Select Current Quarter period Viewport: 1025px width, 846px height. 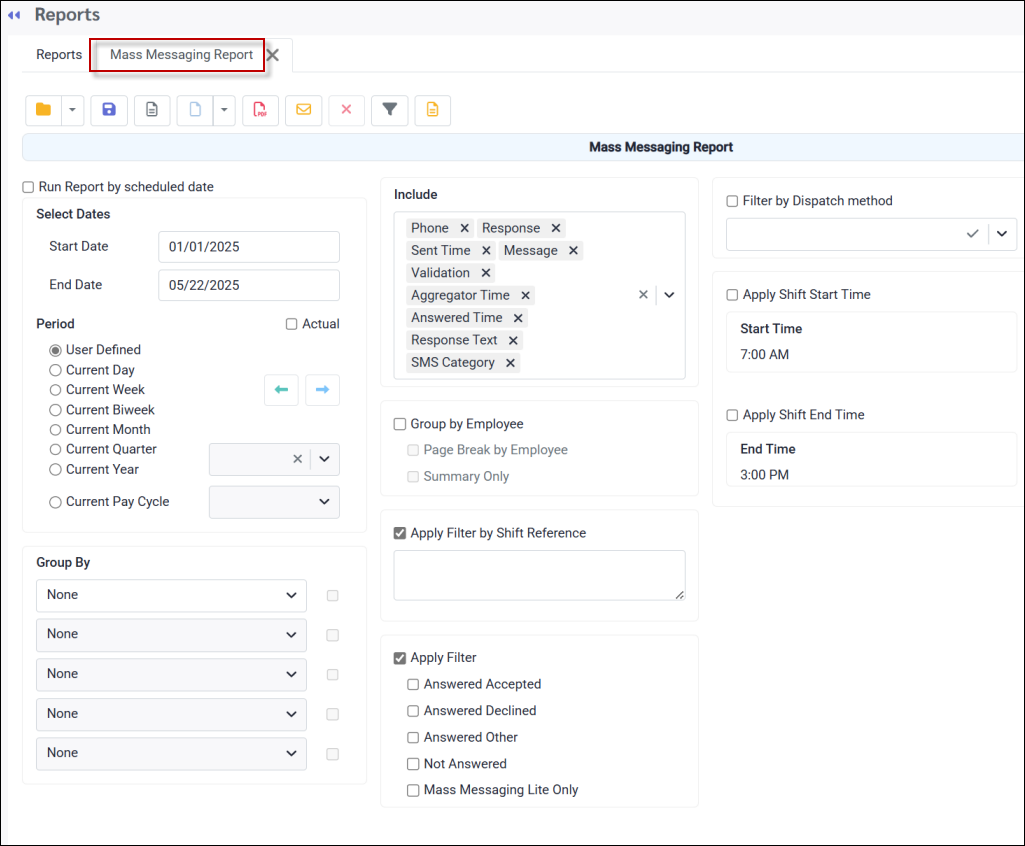pos(56,449)
